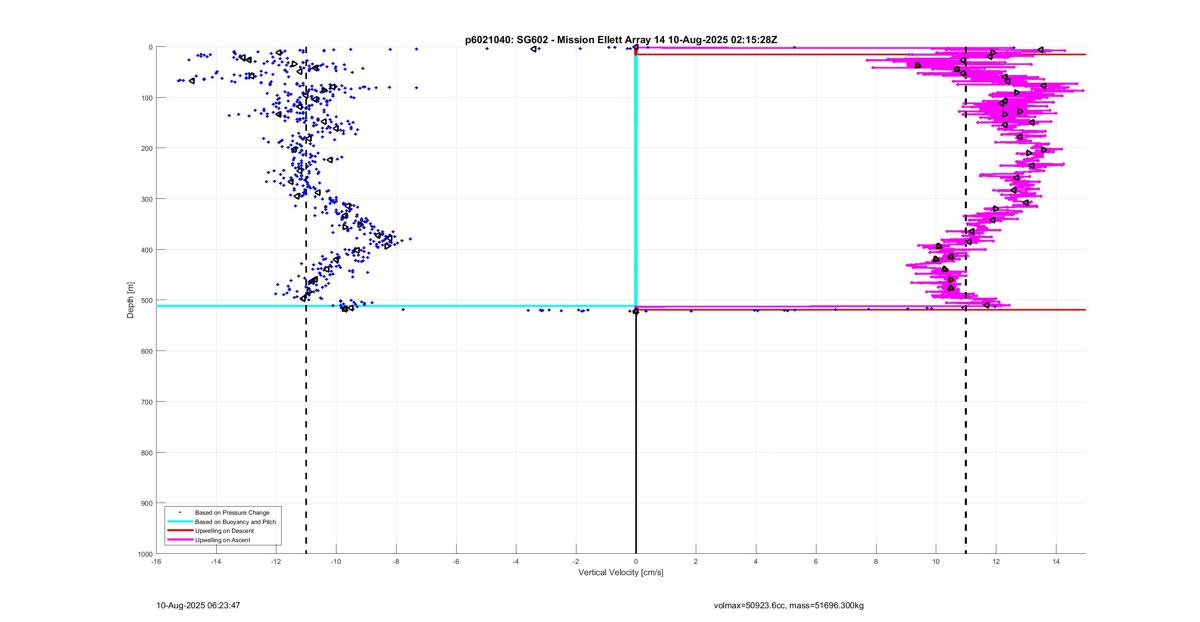Click the '-16' velocity axis tick label
1200x622 pixels.
click(156, 561)
